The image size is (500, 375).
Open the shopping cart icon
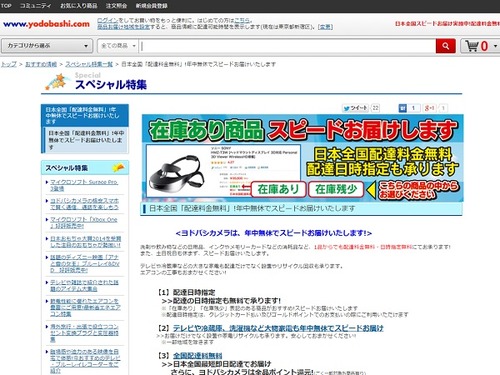[x=472, y=46]
